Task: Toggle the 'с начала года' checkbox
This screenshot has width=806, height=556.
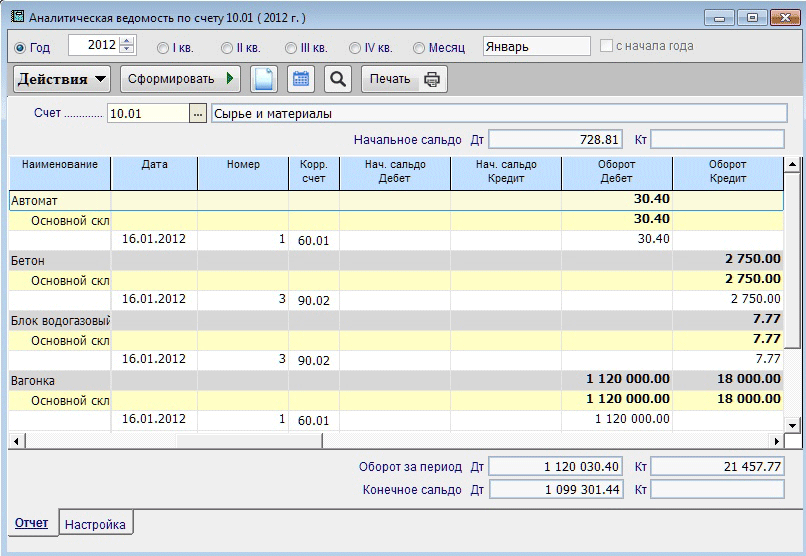Action: tap(606, 46)
